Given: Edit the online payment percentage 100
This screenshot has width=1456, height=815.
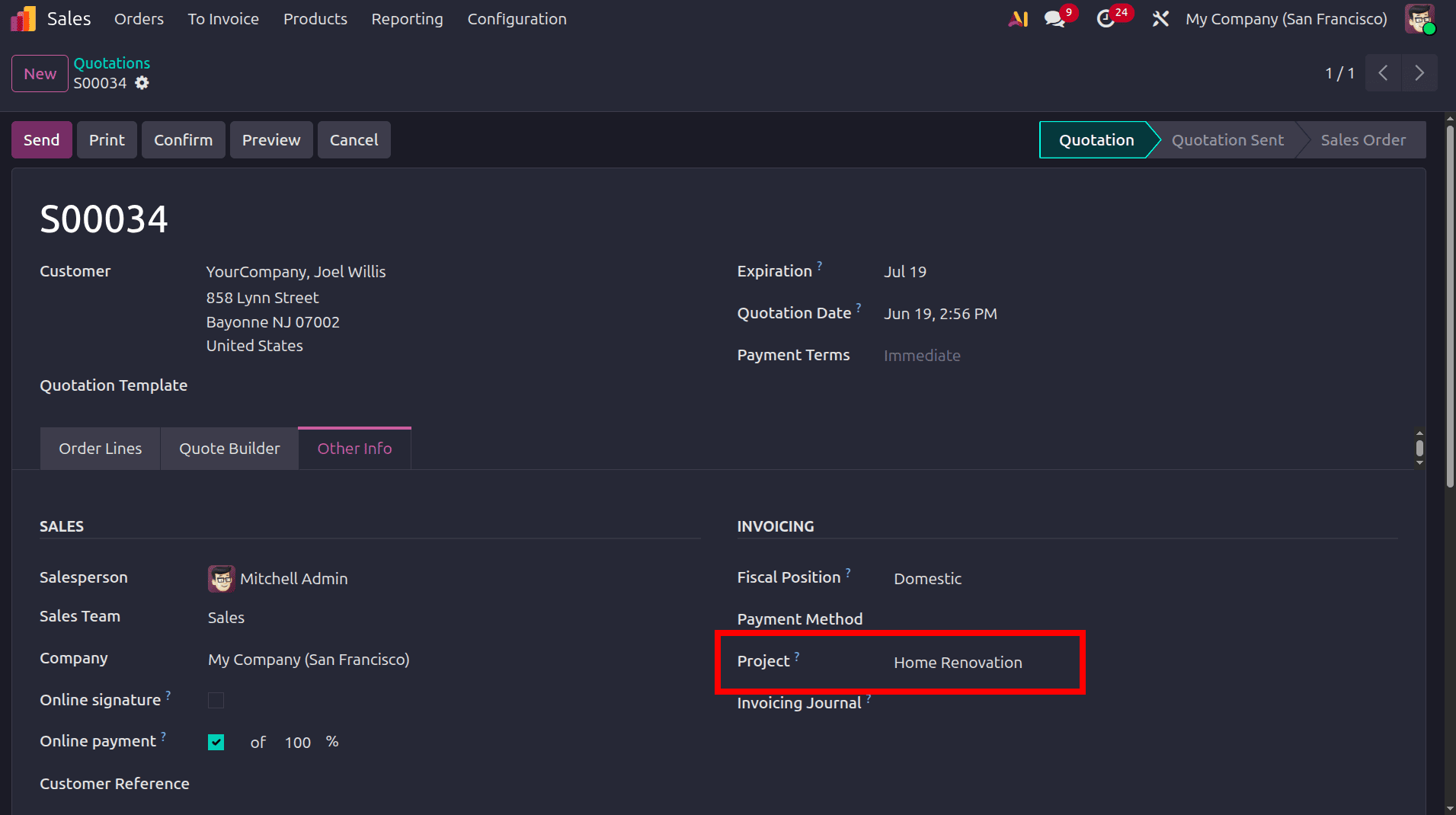Looking at the screenshot, I should [x=298, y=743].
